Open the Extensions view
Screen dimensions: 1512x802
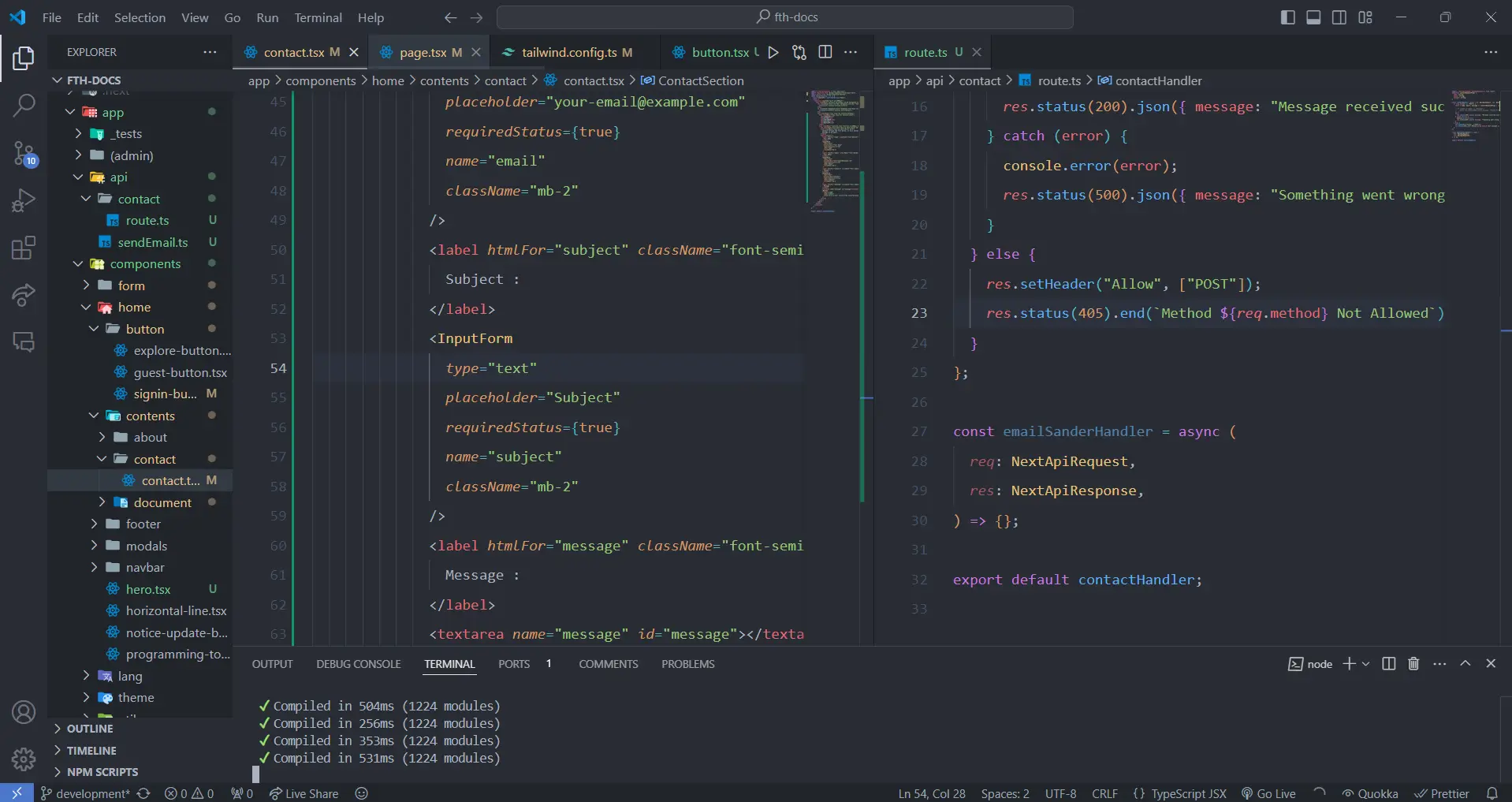tap(24, 248)
